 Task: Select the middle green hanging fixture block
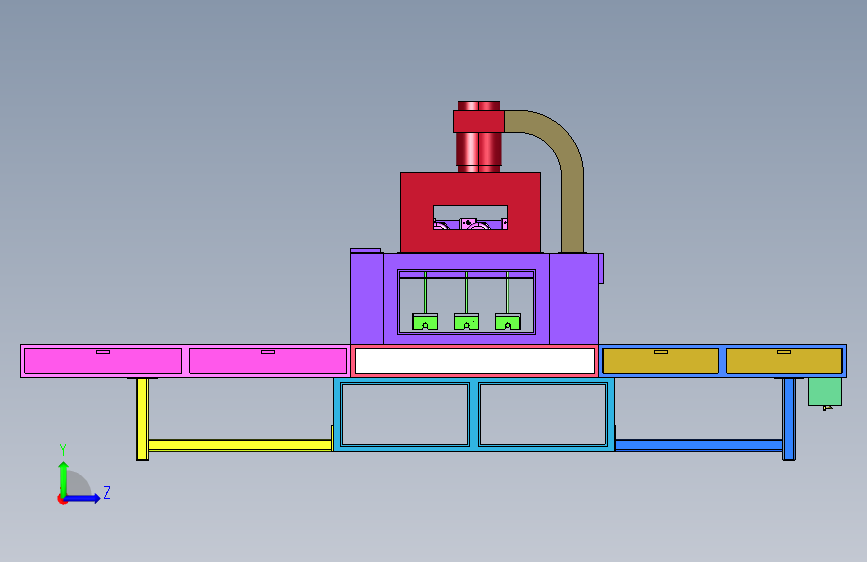466,321
